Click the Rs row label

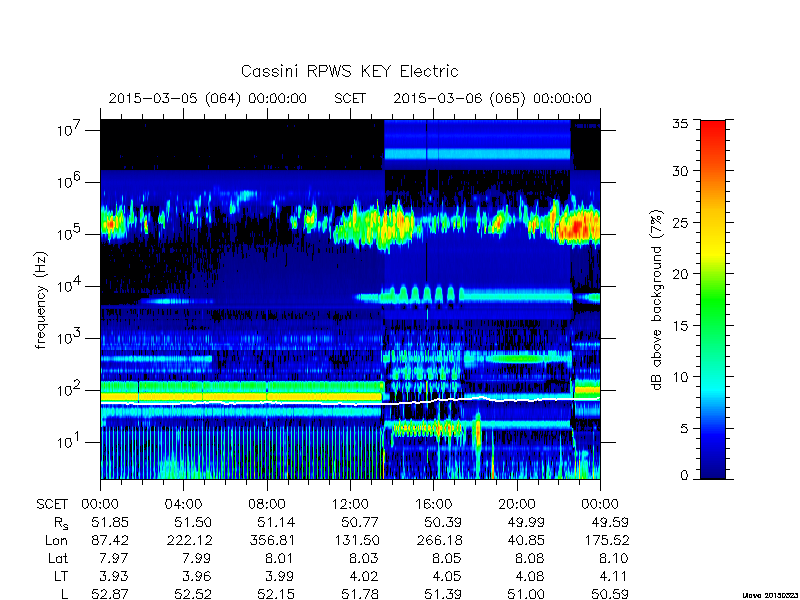tap(61, 523)
